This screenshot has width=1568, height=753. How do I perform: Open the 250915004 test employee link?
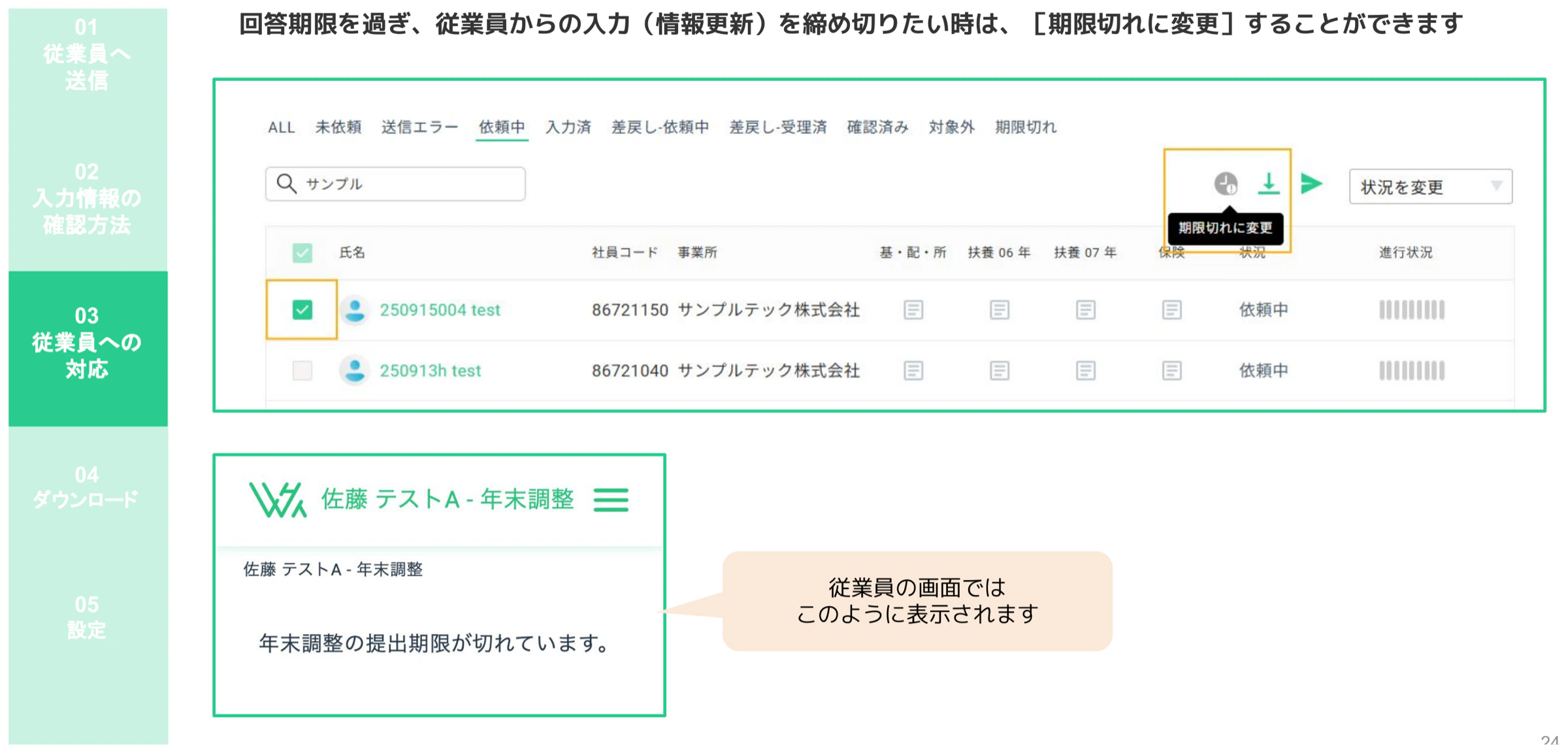pos(440,310)
